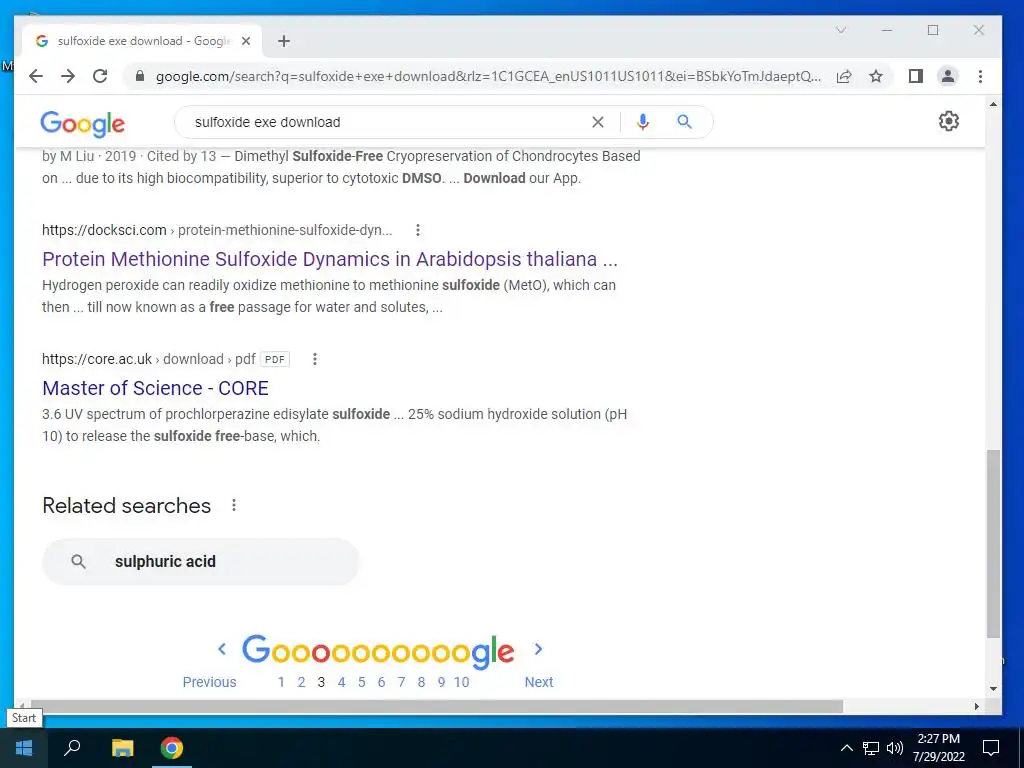Open the Chrome side panel
The width and height of the screenshot is (1024, 768).
916,76
